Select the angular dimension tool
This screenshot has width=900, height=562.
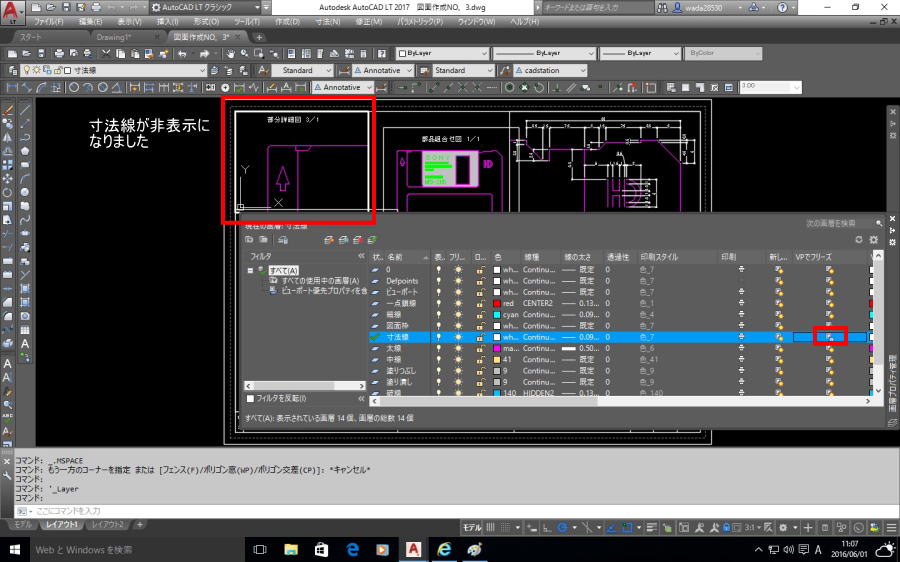click(x=117, y=88)
